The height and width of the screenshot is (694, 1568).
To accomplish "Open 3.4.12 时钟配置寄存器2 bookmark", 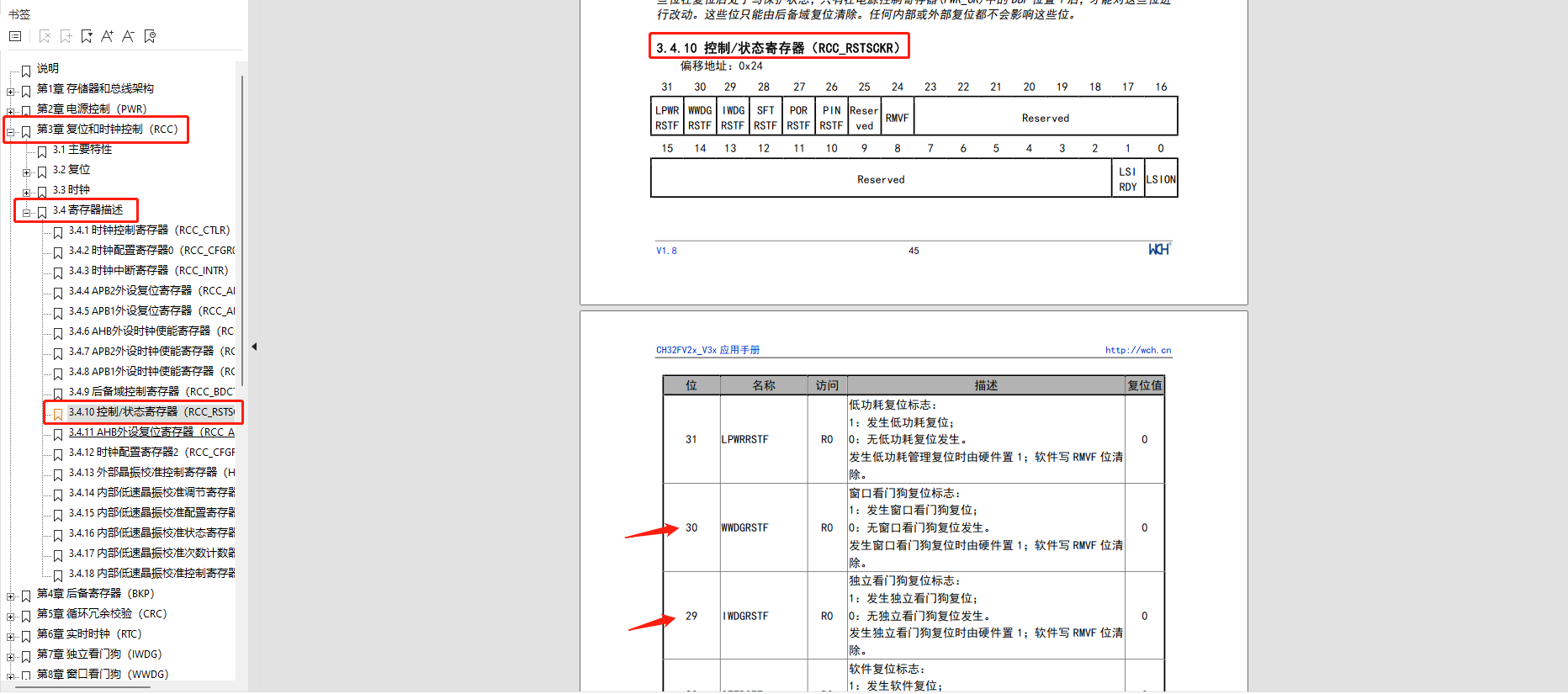I will [x=151, y=452].
